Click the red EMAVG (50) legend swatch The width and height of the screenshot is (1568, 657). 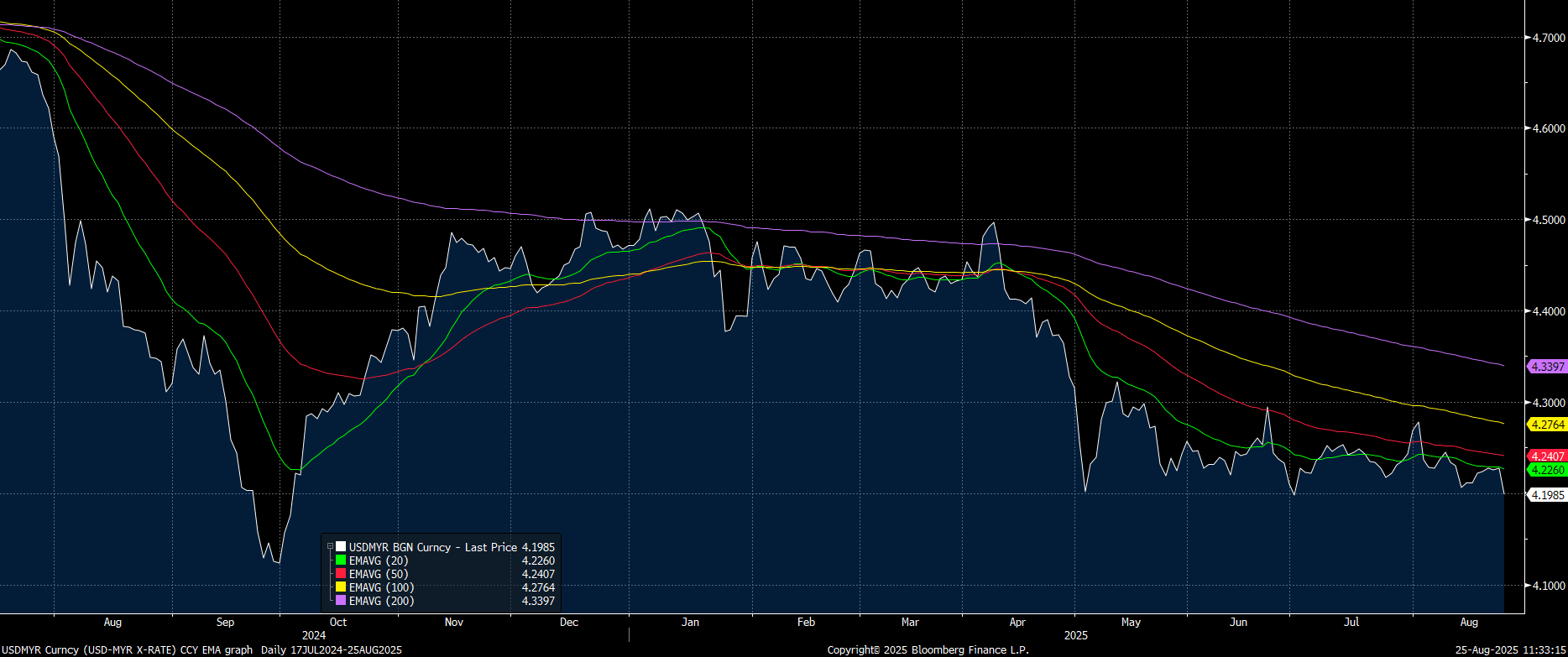pos(341,574)
